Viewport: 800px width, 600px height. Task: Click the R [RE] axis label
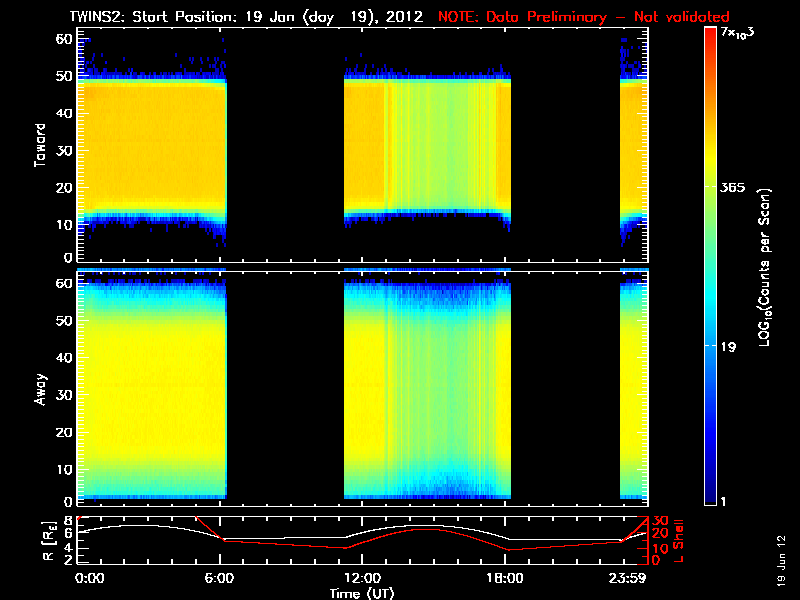49,541
